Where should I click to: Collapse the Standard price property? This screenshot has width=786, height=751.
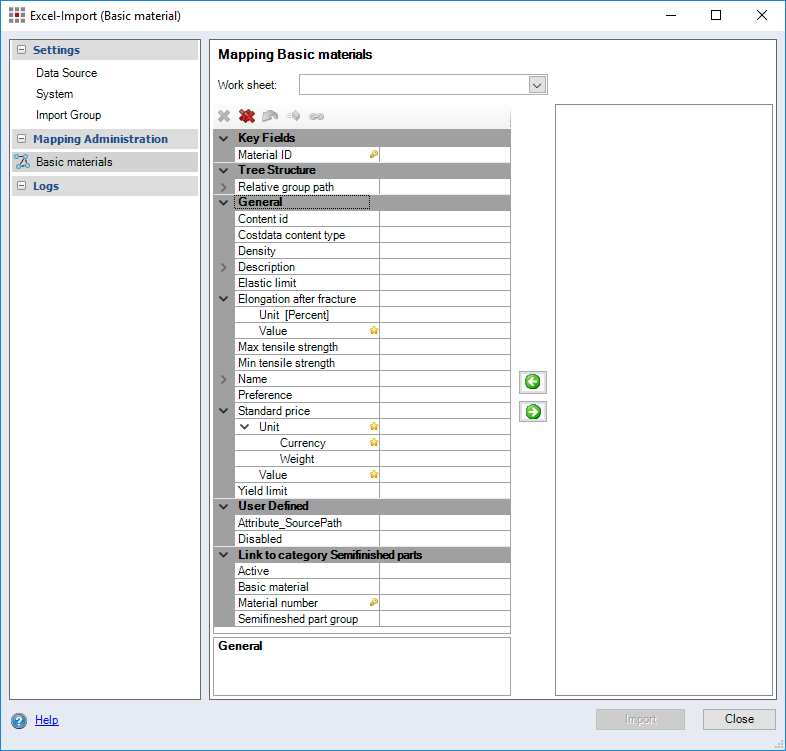click(x=224, y=411)
